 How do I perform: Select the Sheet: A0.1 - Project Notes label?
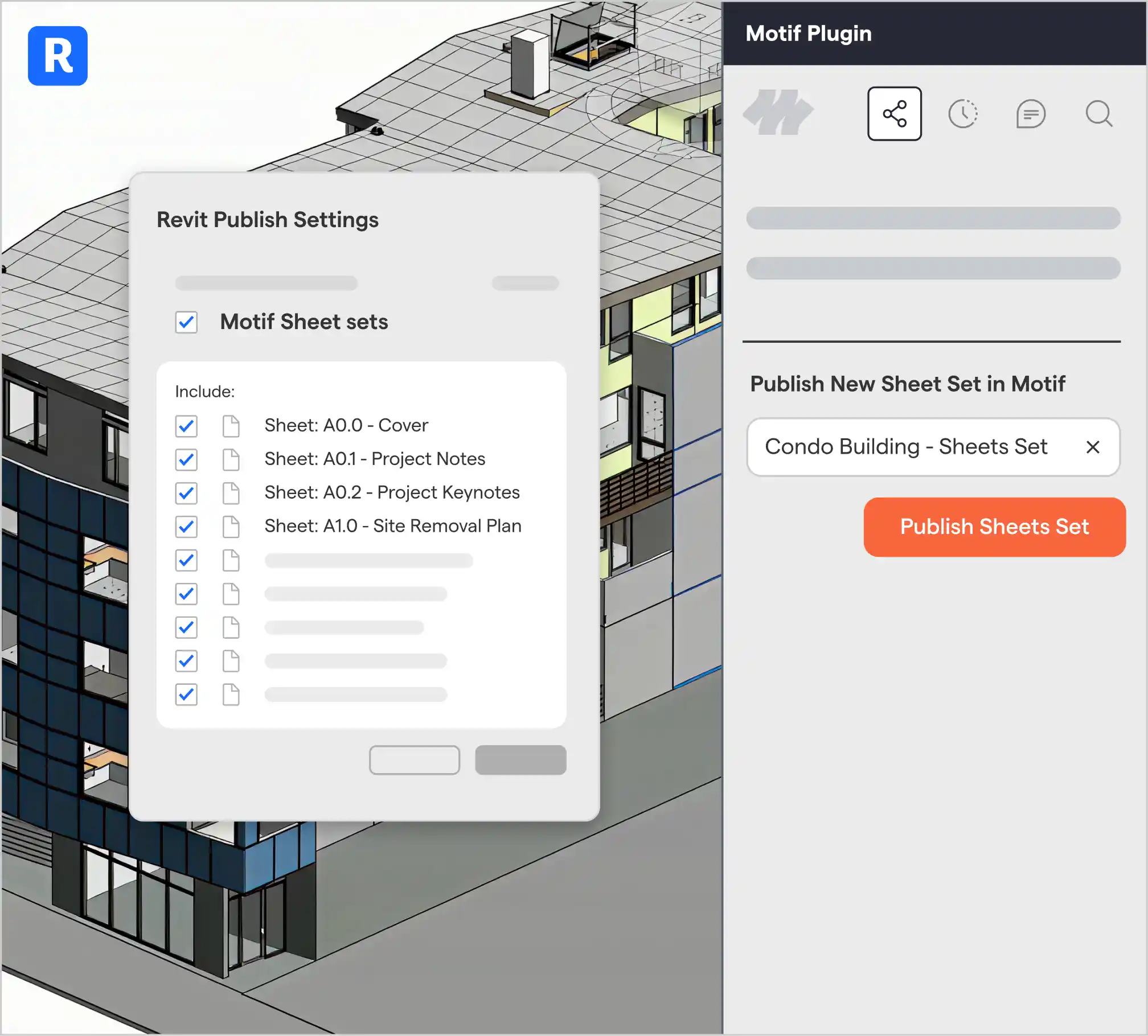tap(375, 459)
